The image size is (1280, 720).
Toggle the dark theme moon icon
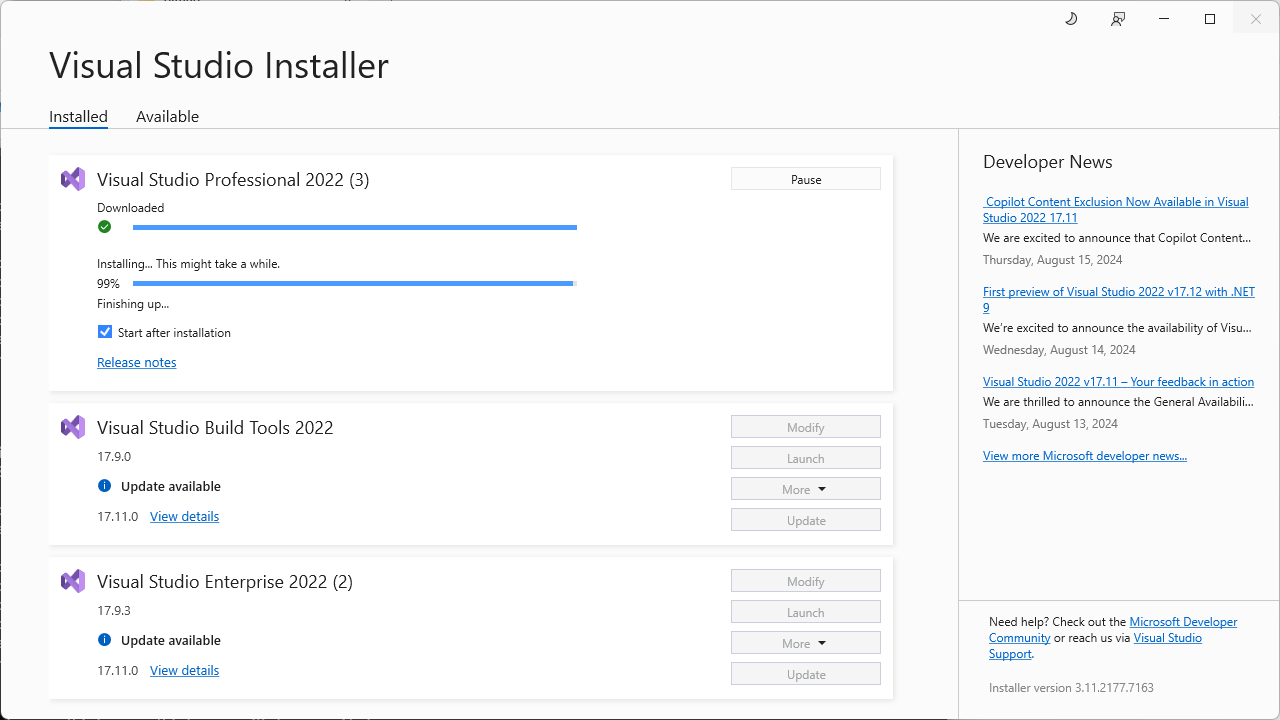(1071, 19)
